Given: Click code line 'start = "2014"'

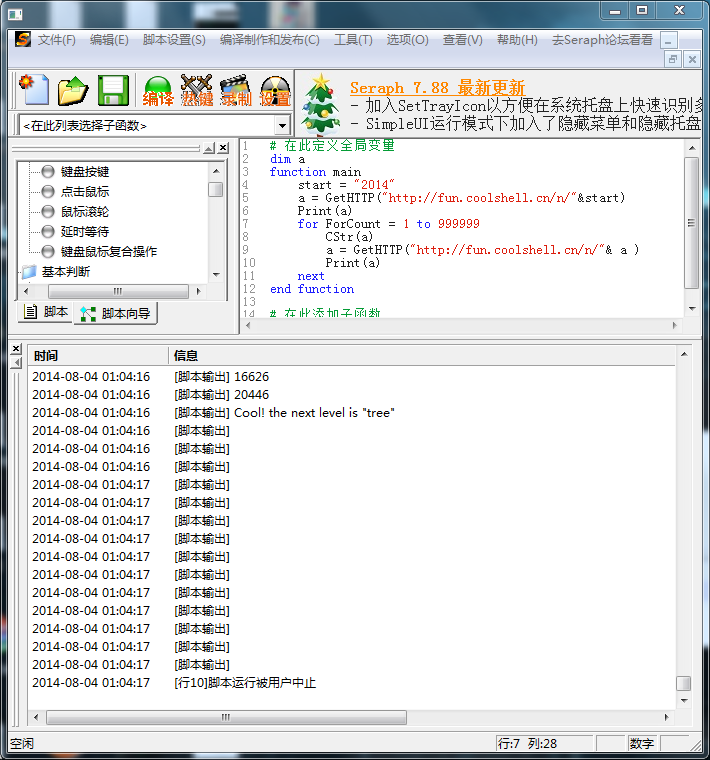Looking at the screenshot, I should (346, 185).
